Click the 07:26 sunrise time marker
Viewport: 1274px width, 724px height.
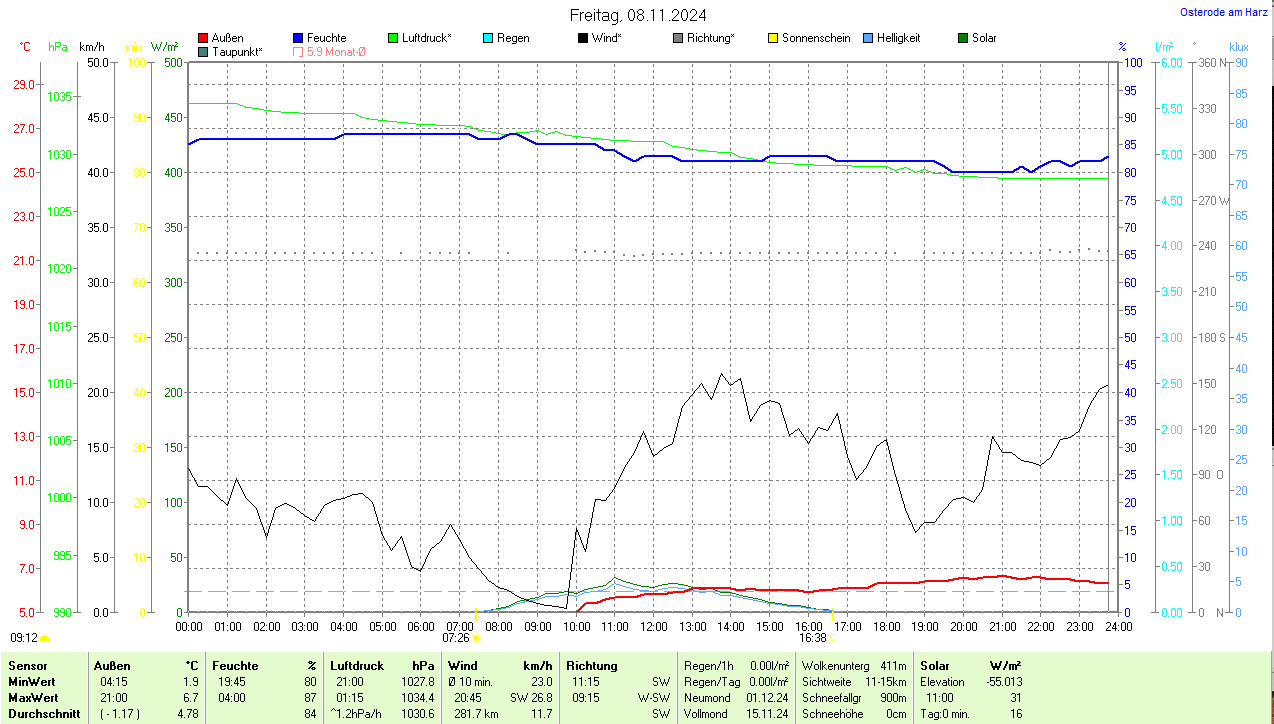tap(456, 637)
